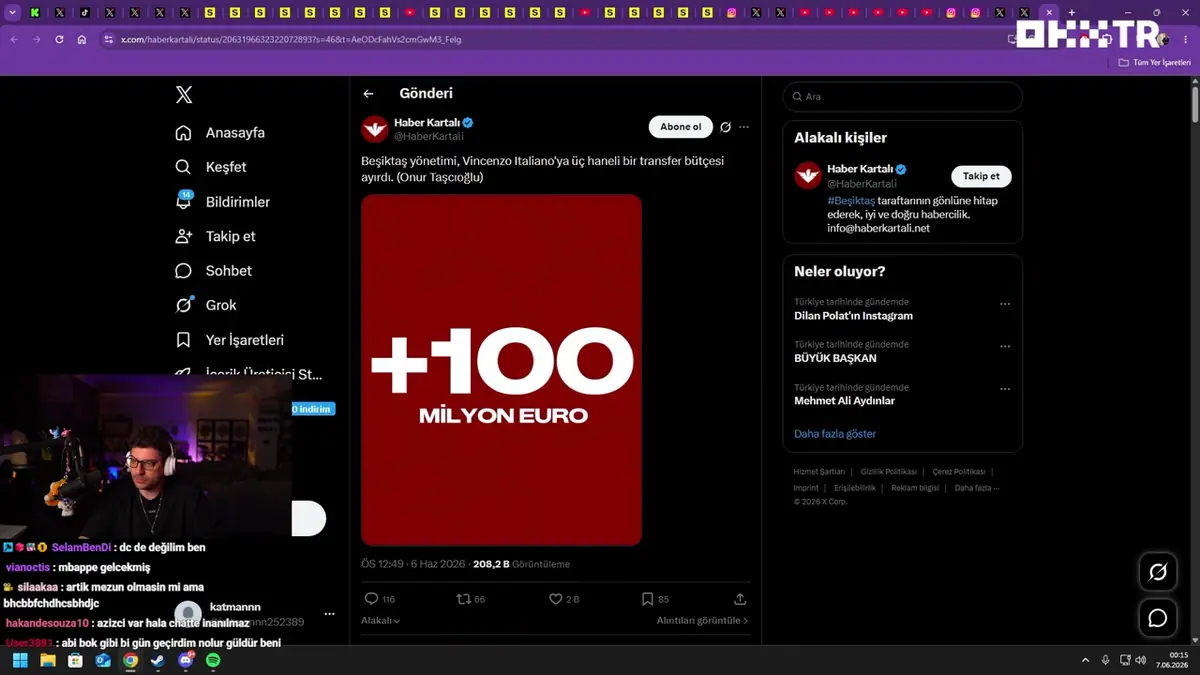Open more options for BÜYÜK BAŞKAN trend
Viewport: 1200px width, 675px height.
pos(1005,347)
